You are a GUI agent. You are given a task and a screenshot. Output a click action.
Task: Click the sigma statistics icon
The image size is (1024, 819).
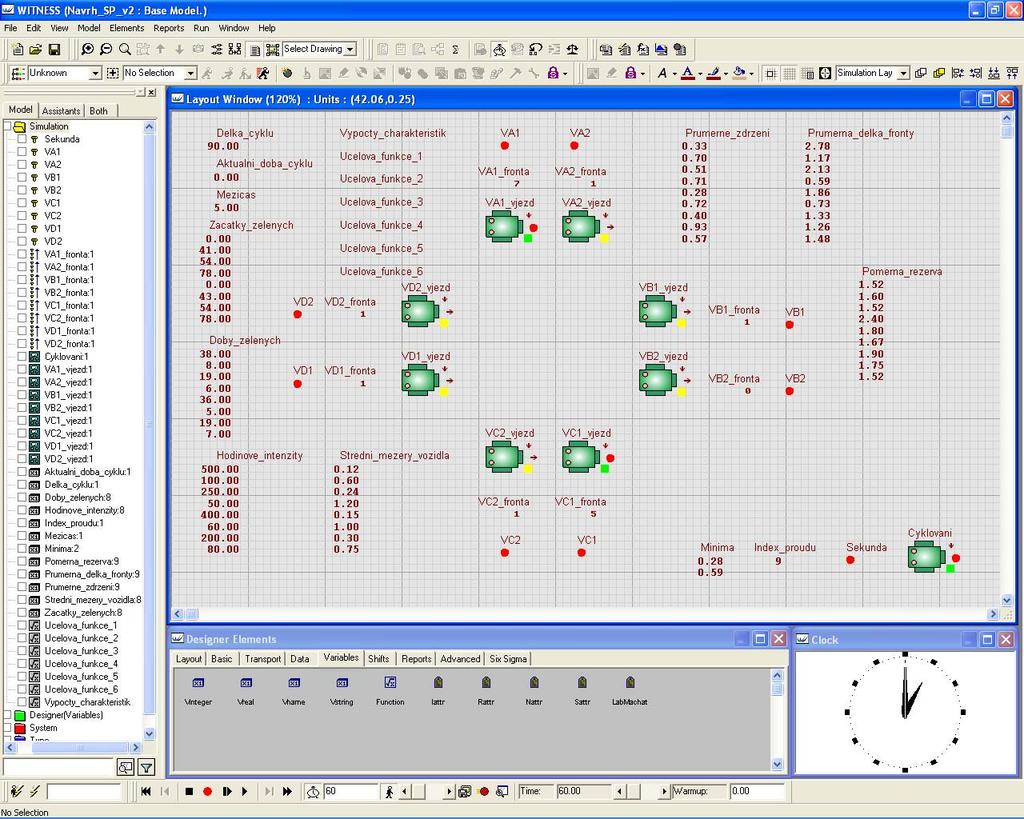[x=455, y=49]
